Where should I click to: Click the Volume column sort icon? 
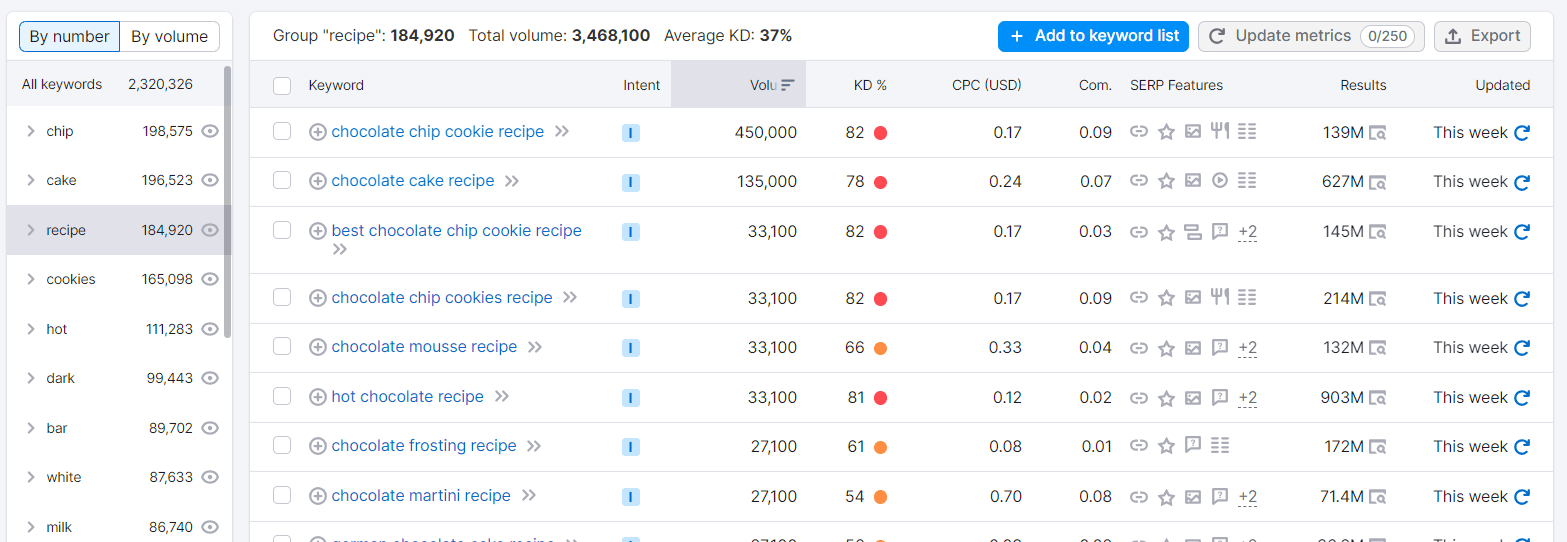pos(788,85)
